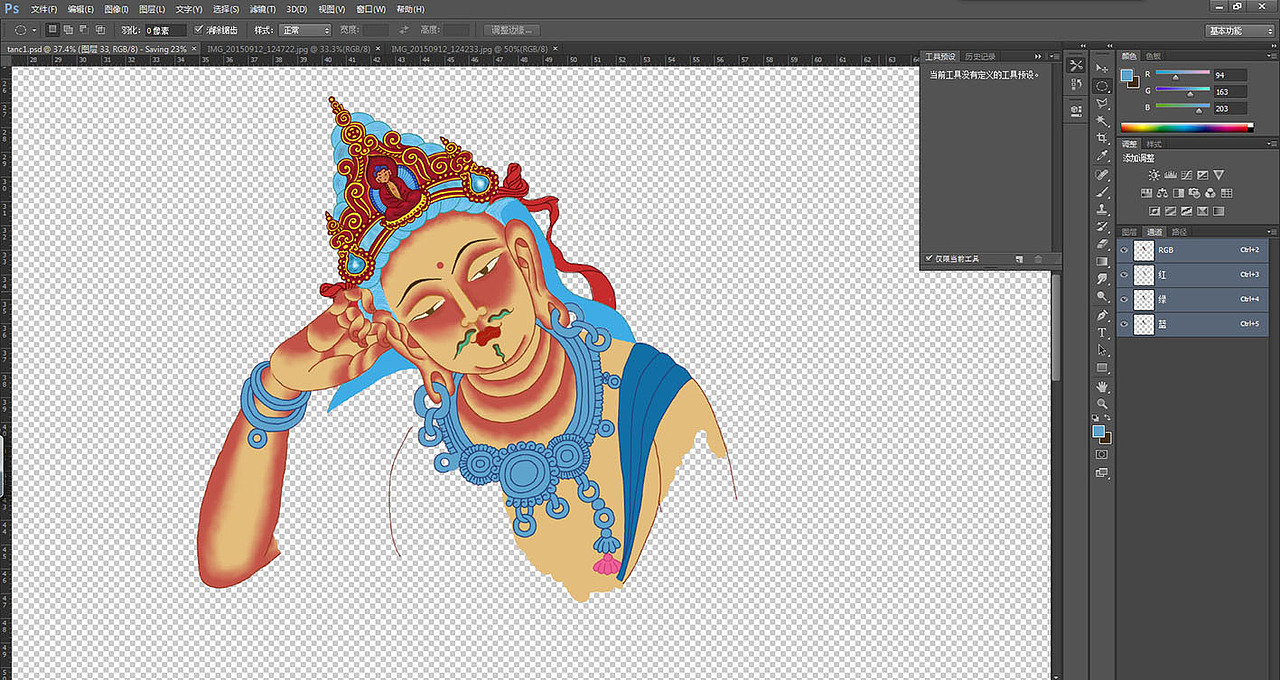Add a Curves adjustment

tap(1186, 175)
